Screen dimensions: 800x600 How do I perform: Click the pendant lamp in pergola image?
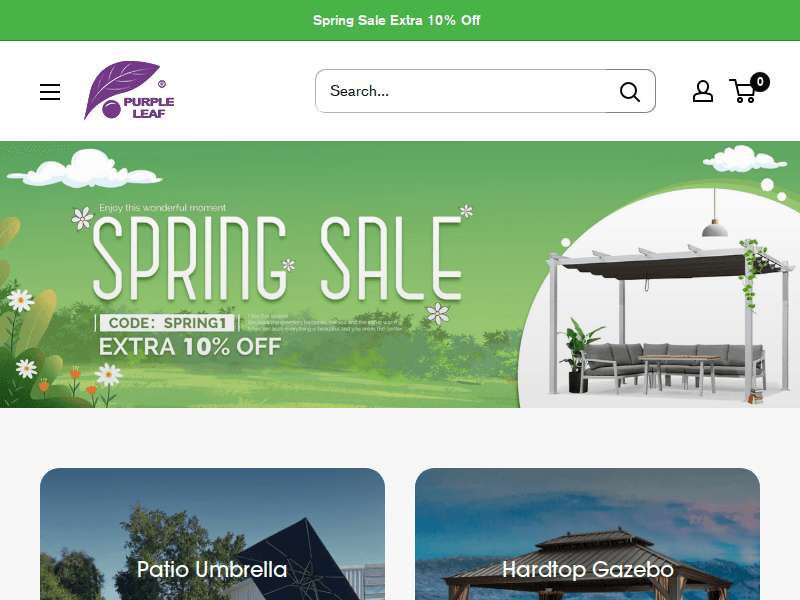(714, 227)
